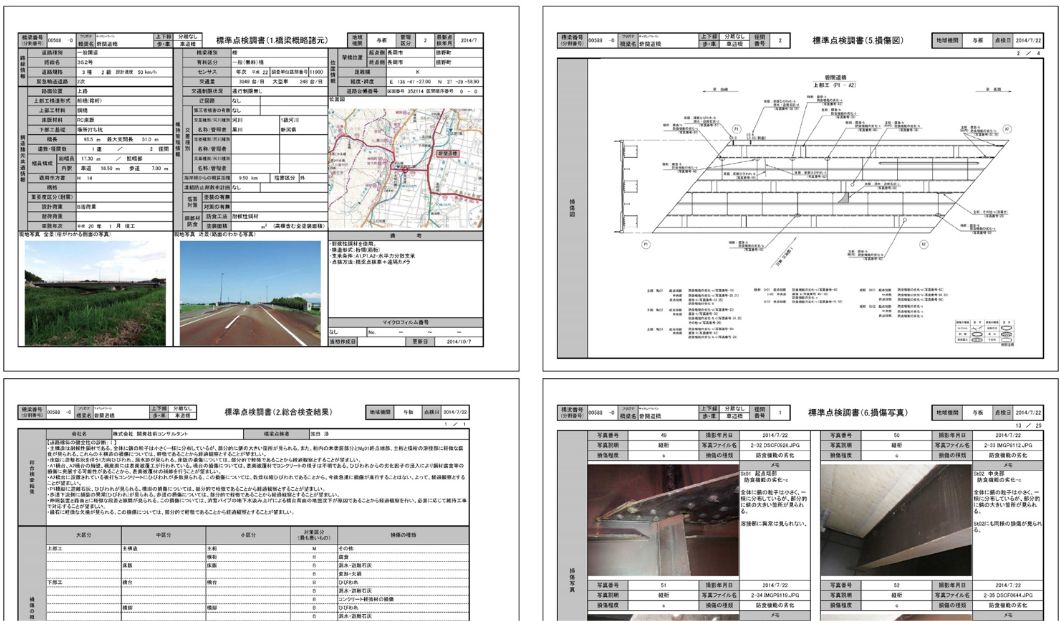Click the damage photo numbered 50

coord(896,519)
